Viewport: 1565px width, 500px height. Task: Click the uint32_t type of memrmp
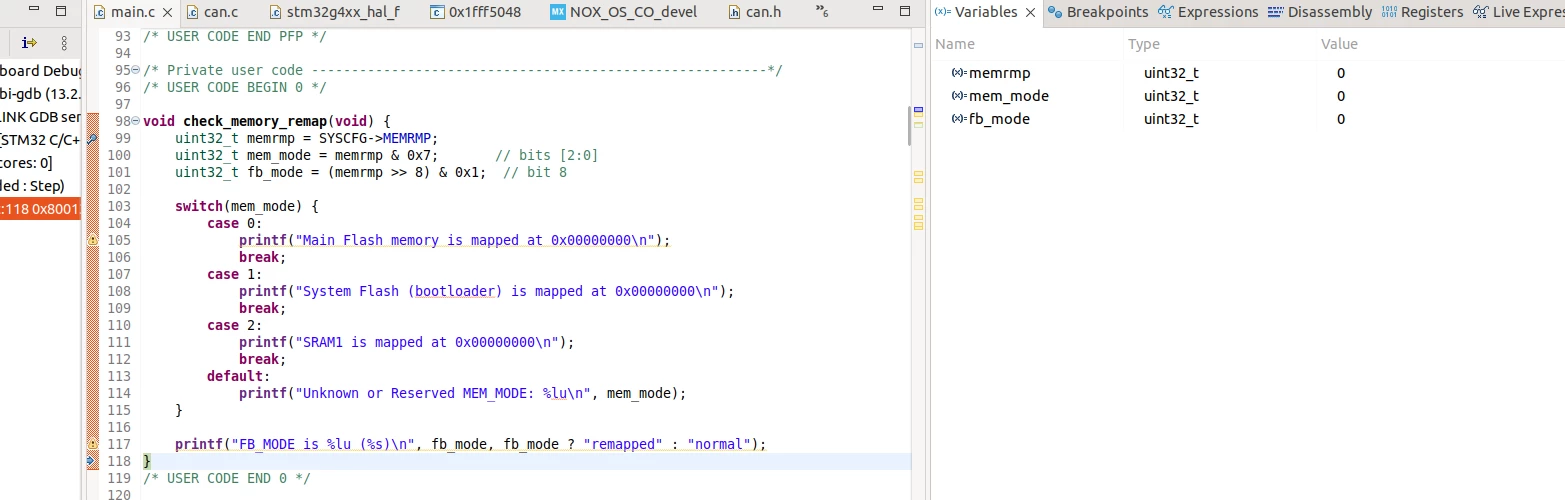pyautogui.click(x=1171, y=73)
